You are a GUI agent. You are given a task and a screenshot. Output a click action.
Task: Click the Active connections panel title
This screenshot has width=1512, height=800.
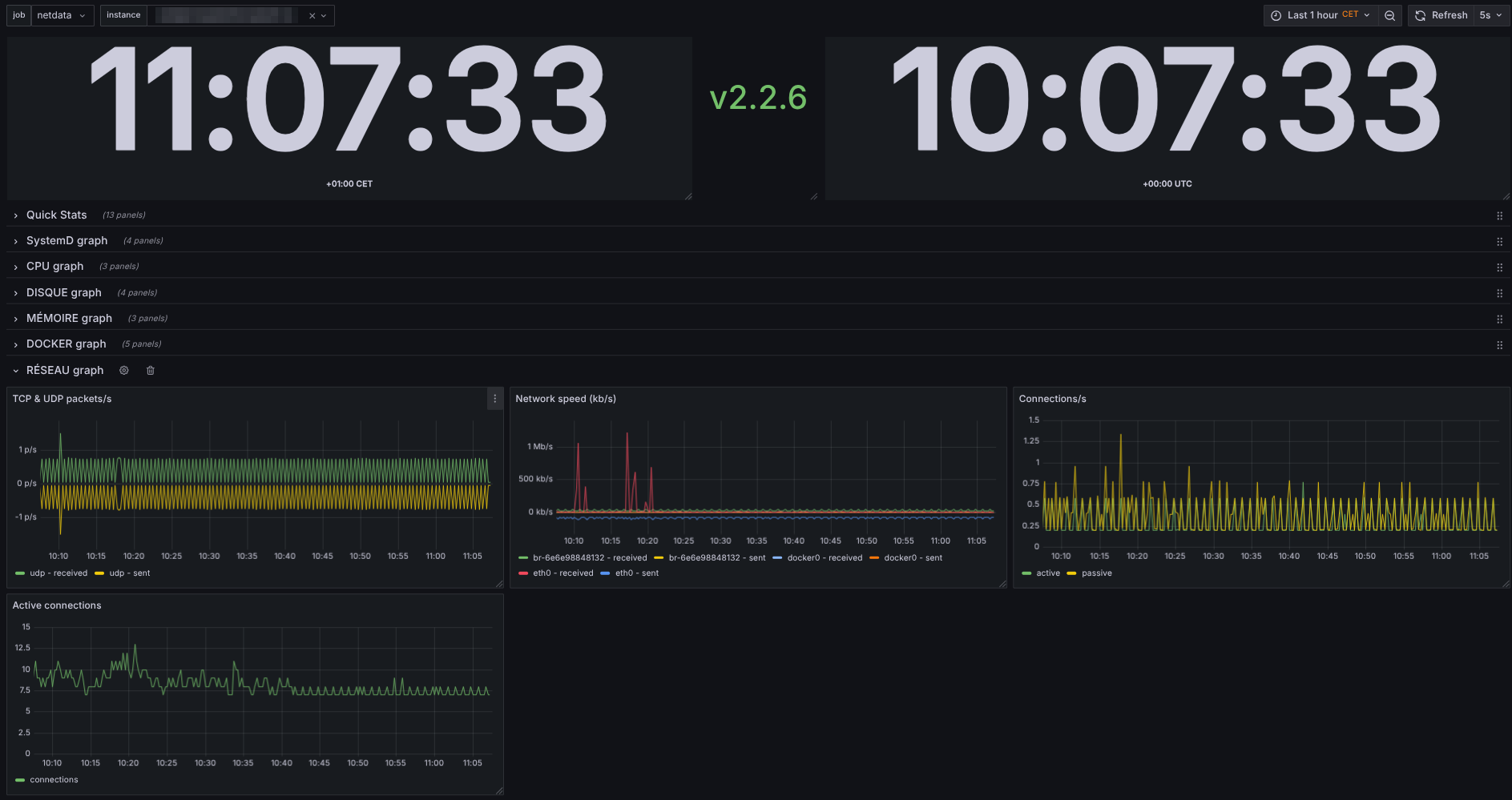click(57, 605)
